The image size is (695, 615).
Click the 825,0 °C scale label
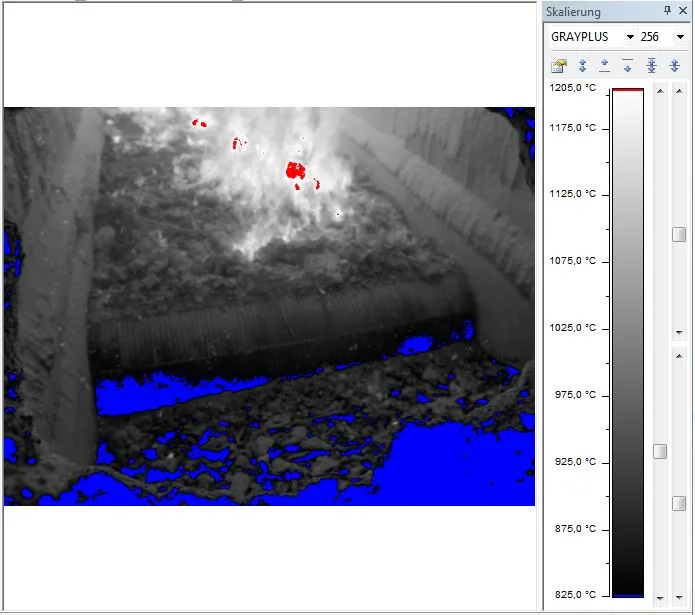pos(575,595)
